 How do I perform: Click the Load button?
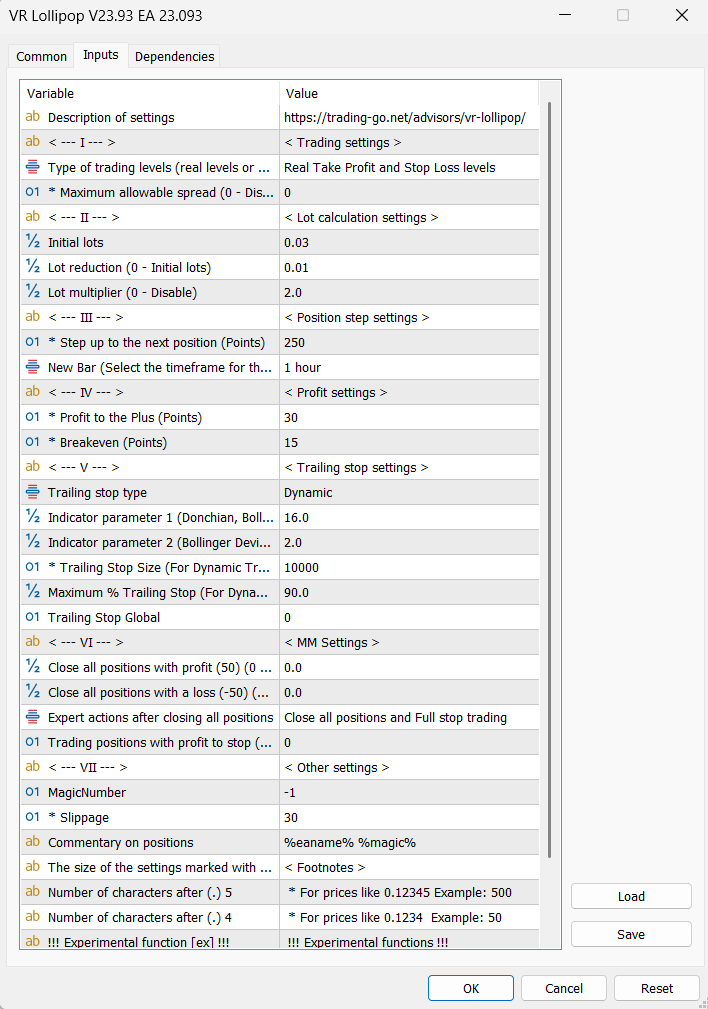click(x=631, y=896)
